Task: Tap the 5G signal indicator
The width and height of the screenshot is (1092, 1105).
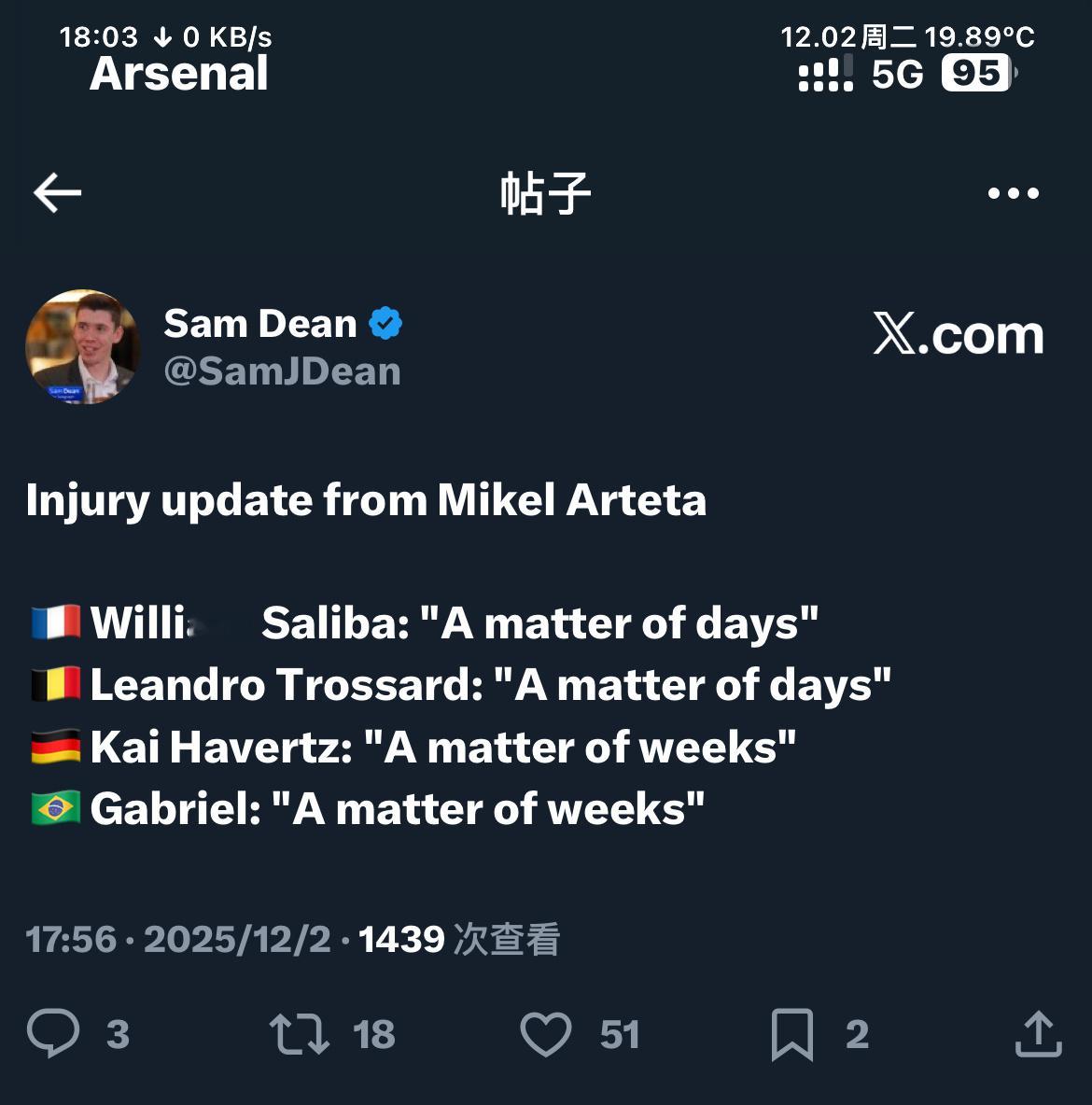Action: 897,74
